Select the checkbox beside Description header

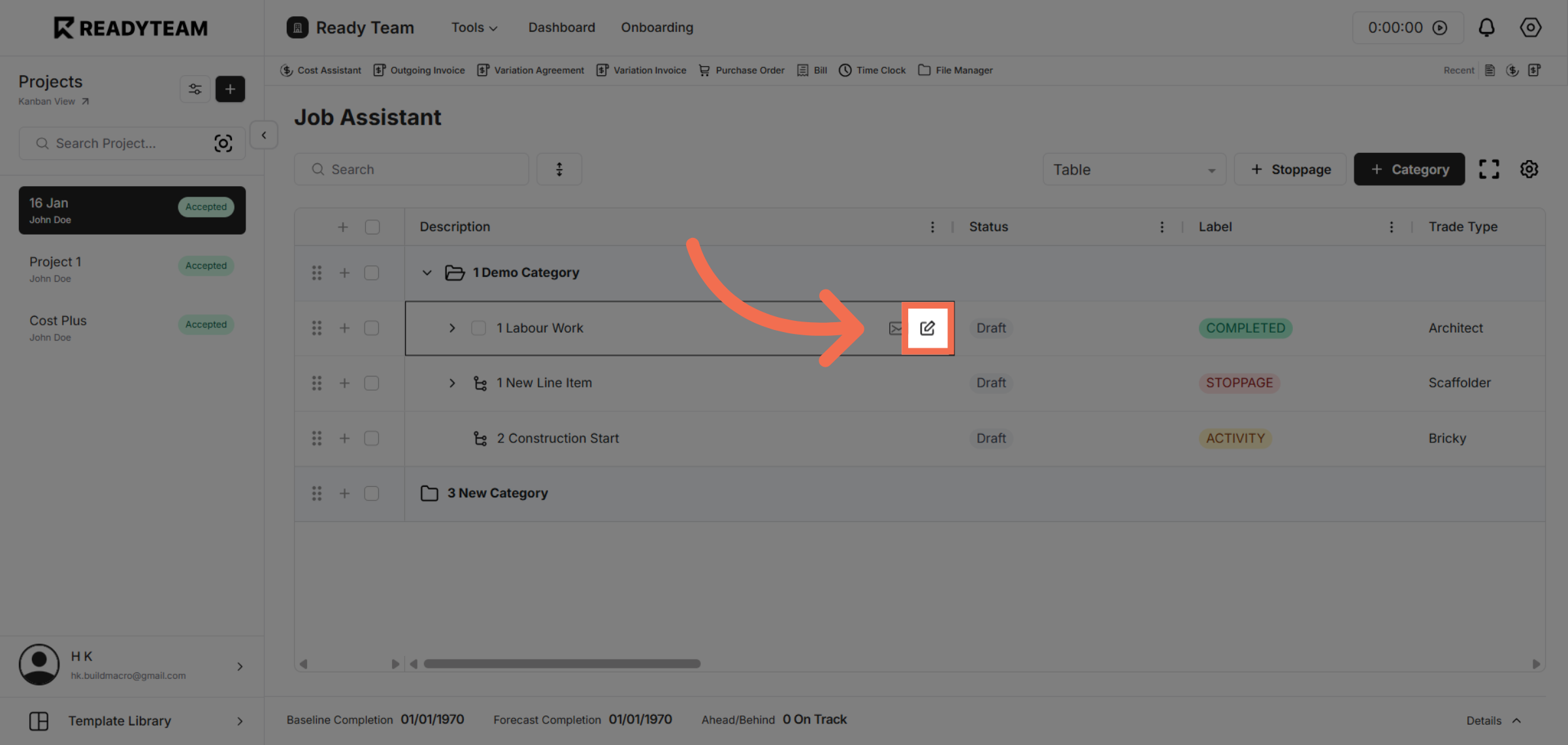pos(372,226)
